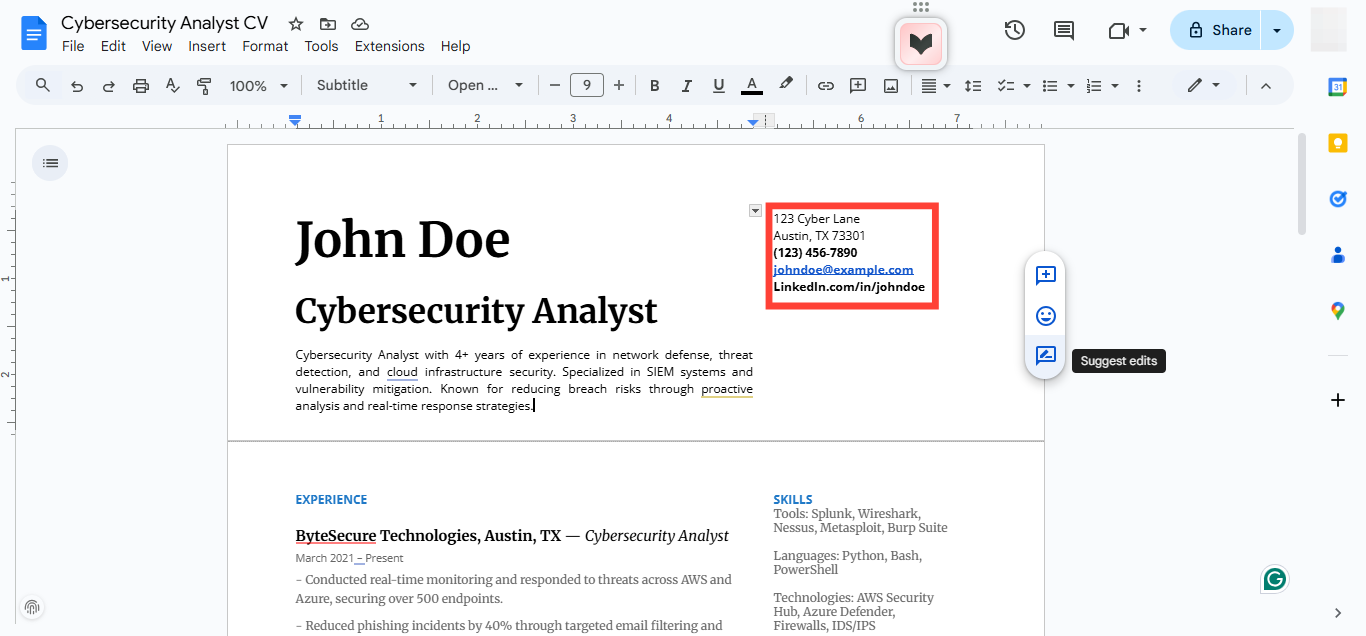The image size is (1366, 636).
Task: Toggle underline formatting
Action: [x=718, y=86]
